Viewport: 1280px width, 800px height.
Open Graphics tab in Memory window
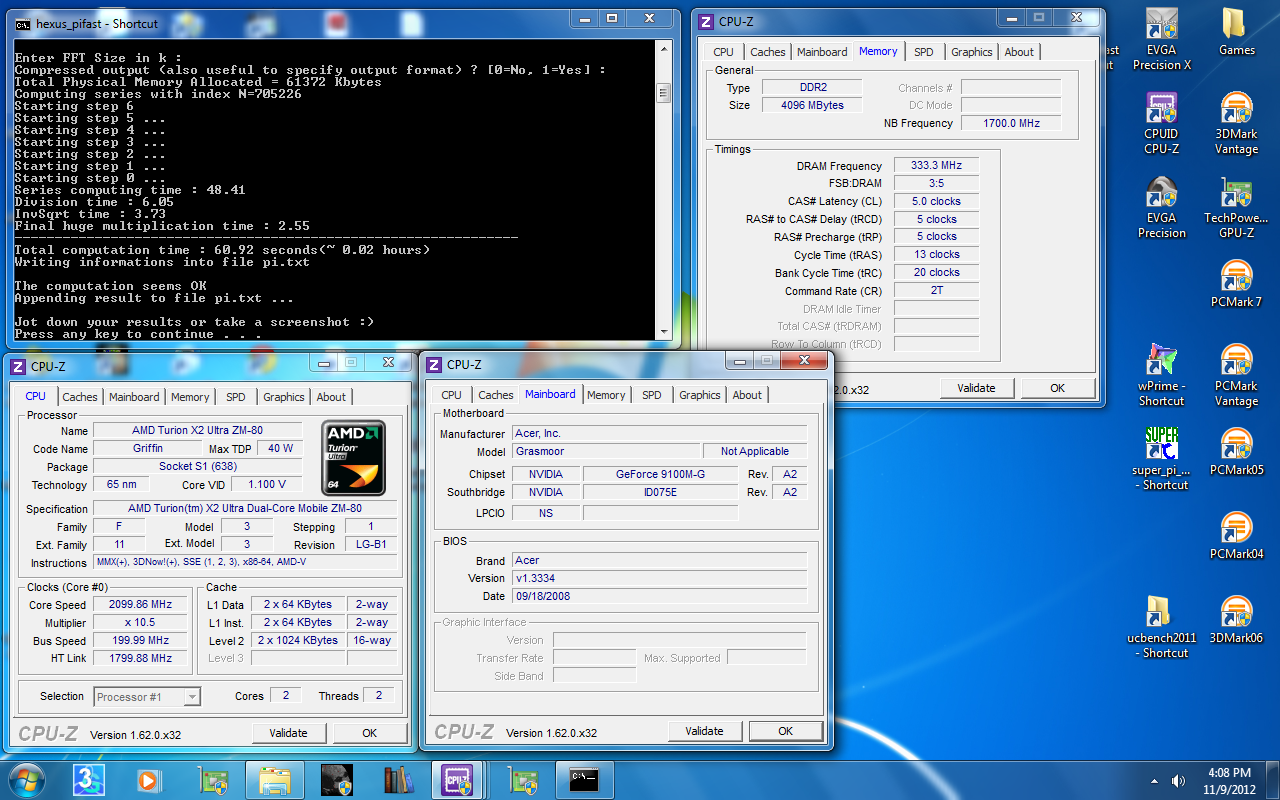(x=972, y=52)
